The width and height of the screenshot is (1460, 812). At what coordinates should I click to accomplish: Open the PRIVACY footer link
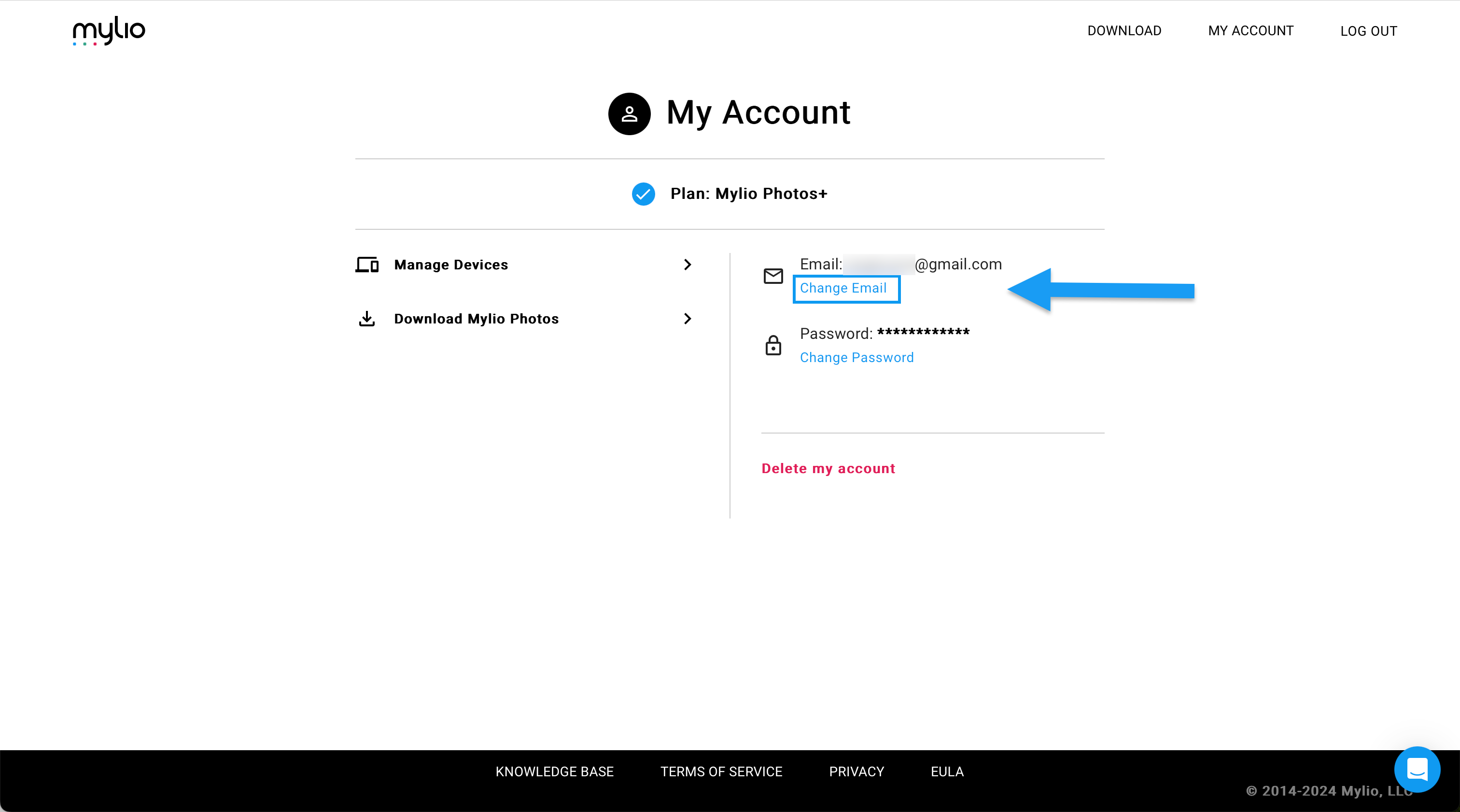tap(856, 771)
